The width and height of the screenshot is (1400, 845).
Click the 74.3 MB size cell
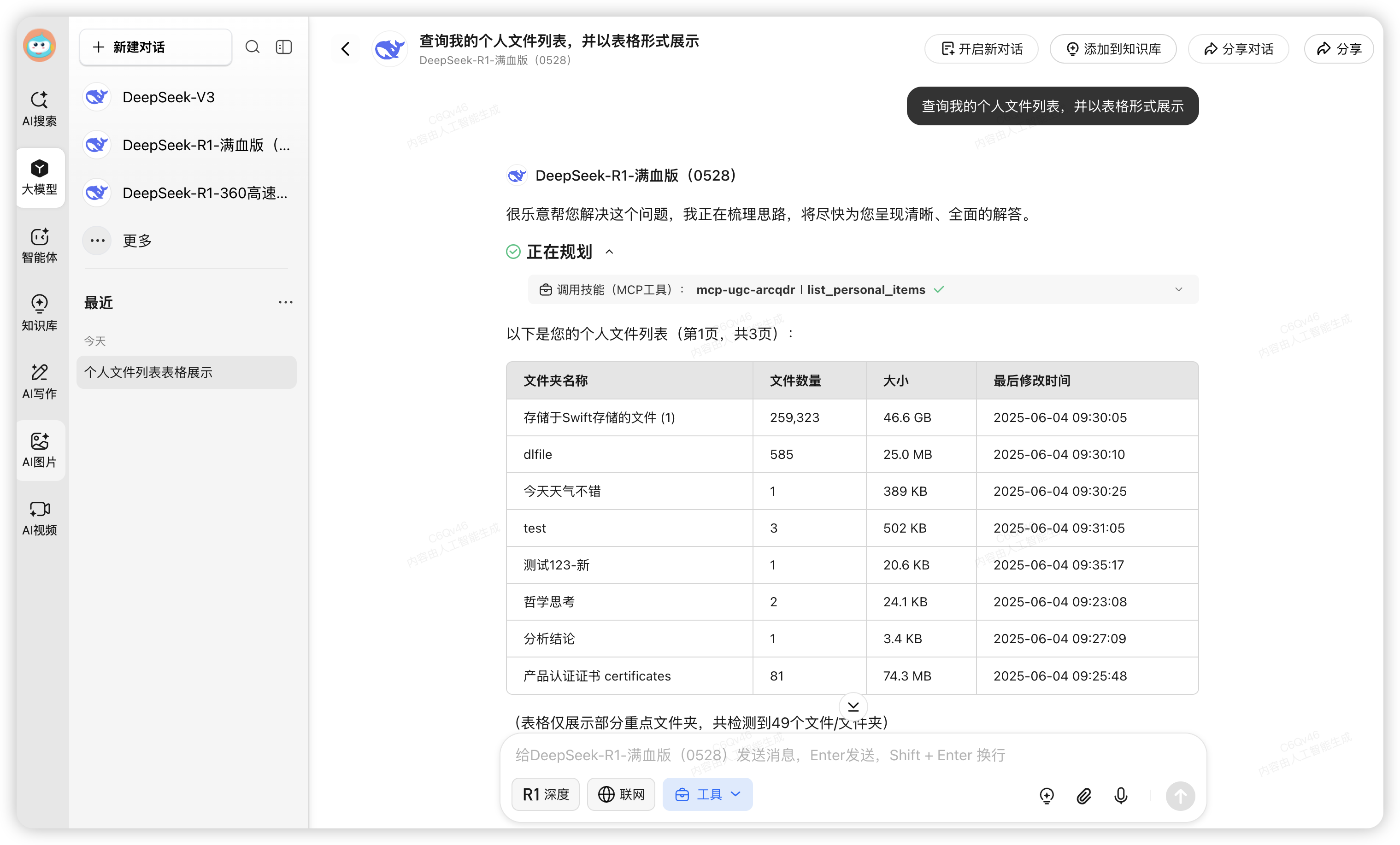pos(921,675)
